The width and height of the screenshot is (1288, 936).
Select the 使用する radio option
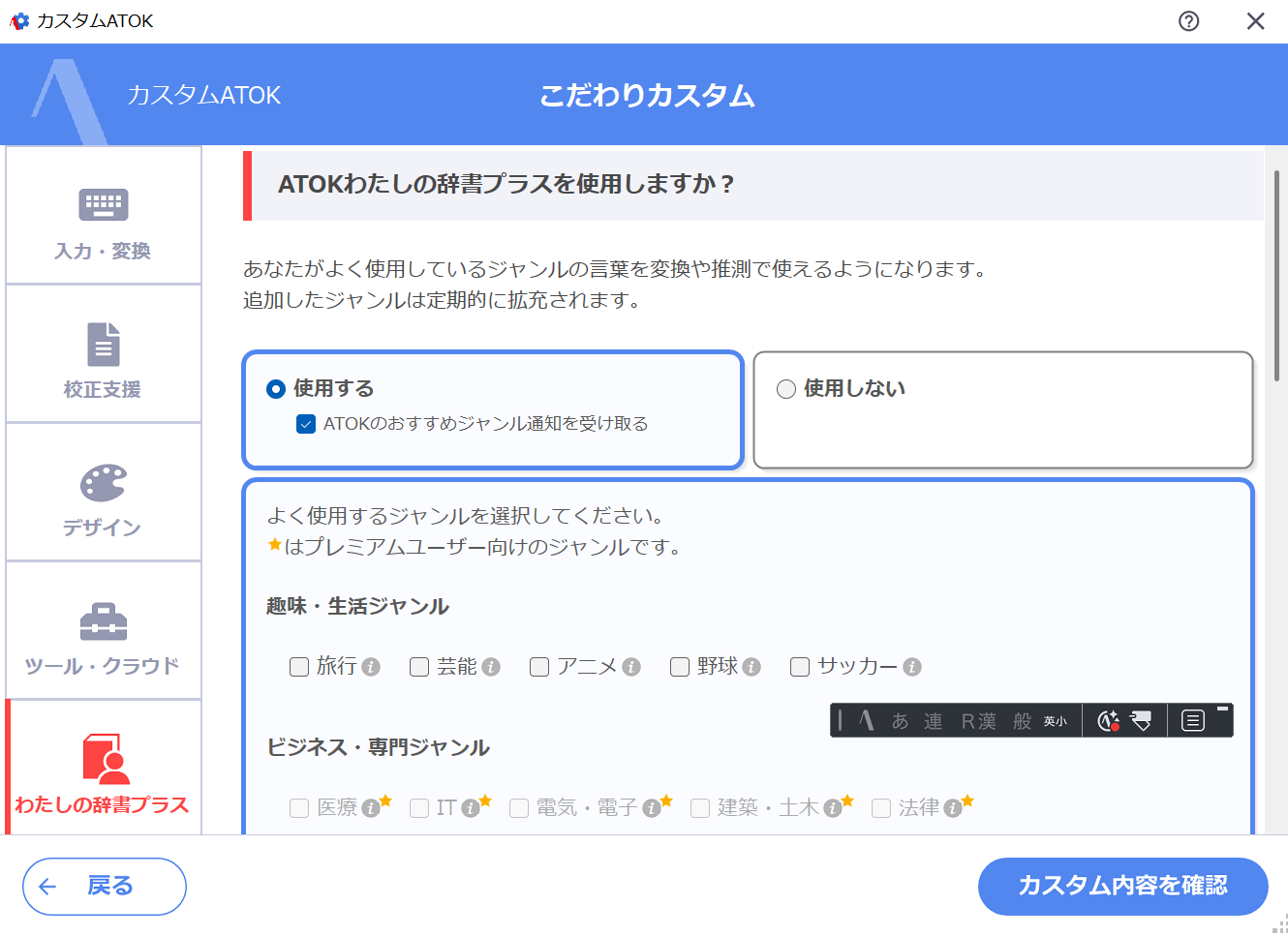coord(276,389)
